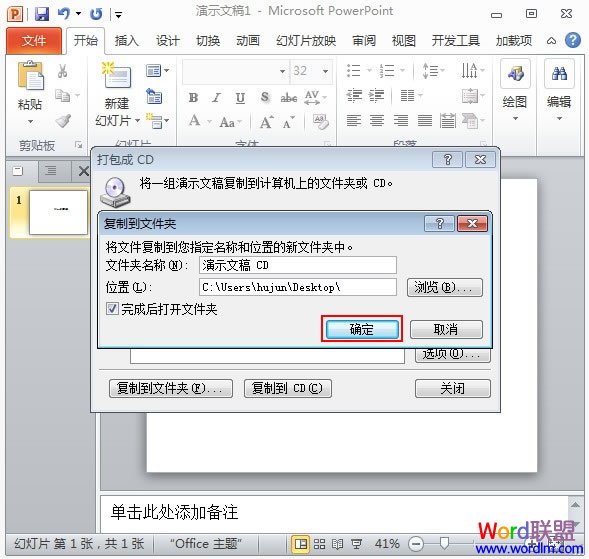Viewport: 589px width, 559px height.
Task: Toggle center text alignment
Action: pos(377,121)
